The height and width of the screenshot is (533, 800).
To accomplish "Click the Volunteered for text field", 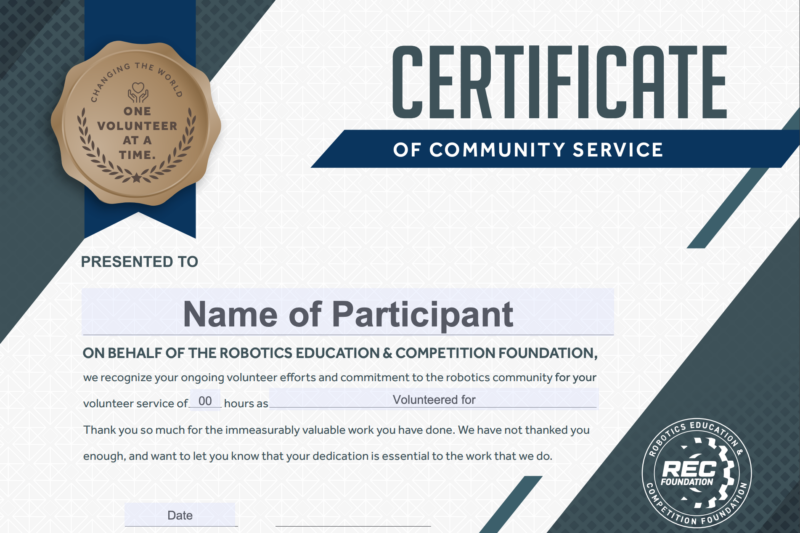I will 434,398.
